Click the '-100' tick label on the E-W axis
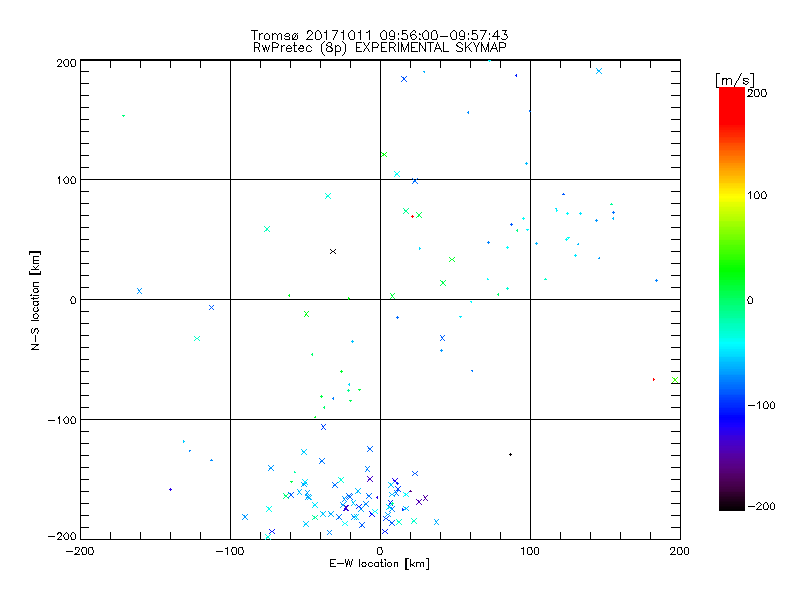The image size is (800, 600). coord(230,552)
